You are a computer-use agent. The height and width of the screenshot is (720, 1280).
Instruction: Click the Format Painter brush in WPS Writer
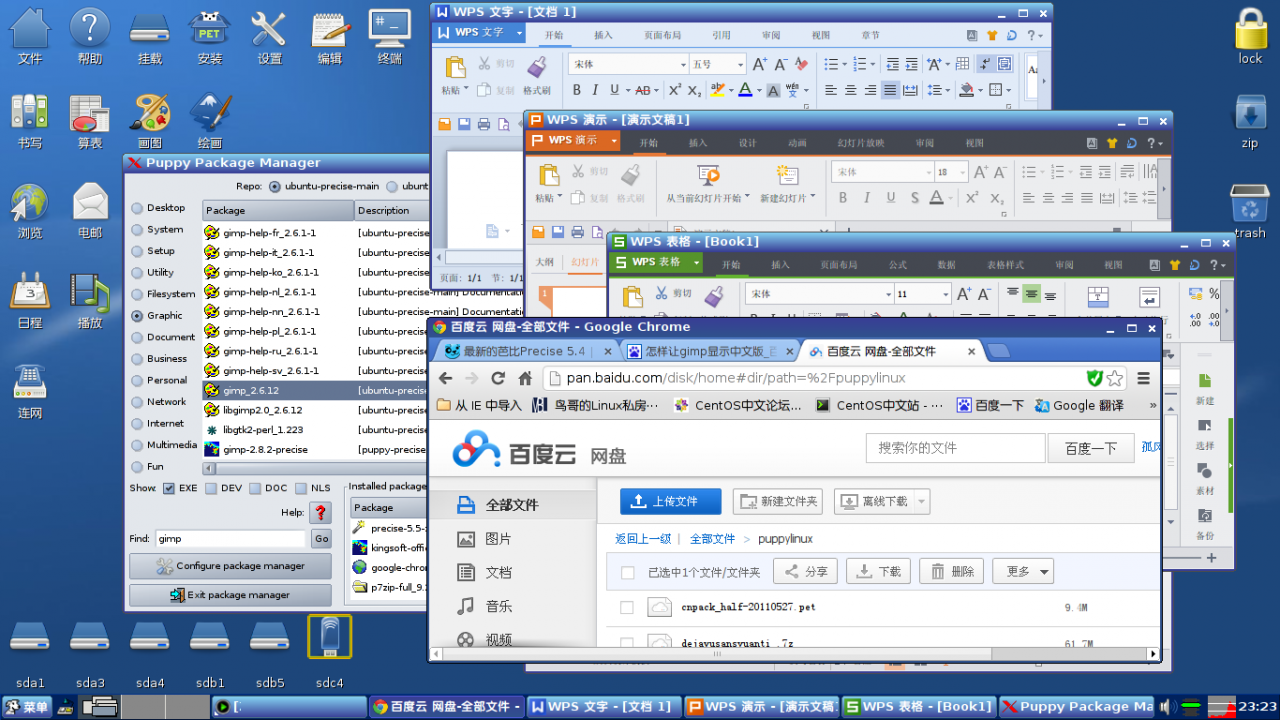pos(537,68)
